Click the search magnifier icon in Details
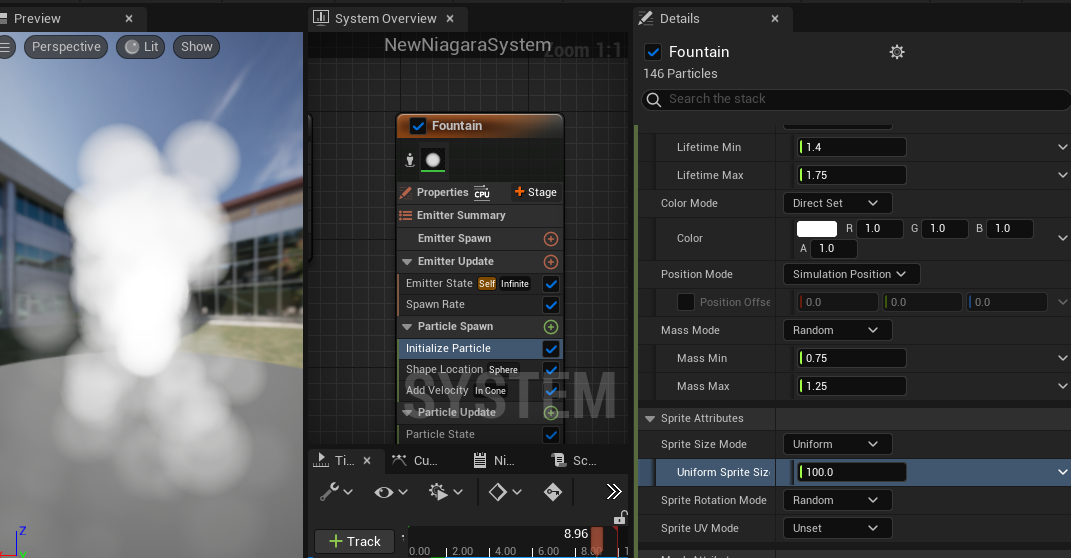Screen dimensions: 1071x558 [x=654, y=100]
